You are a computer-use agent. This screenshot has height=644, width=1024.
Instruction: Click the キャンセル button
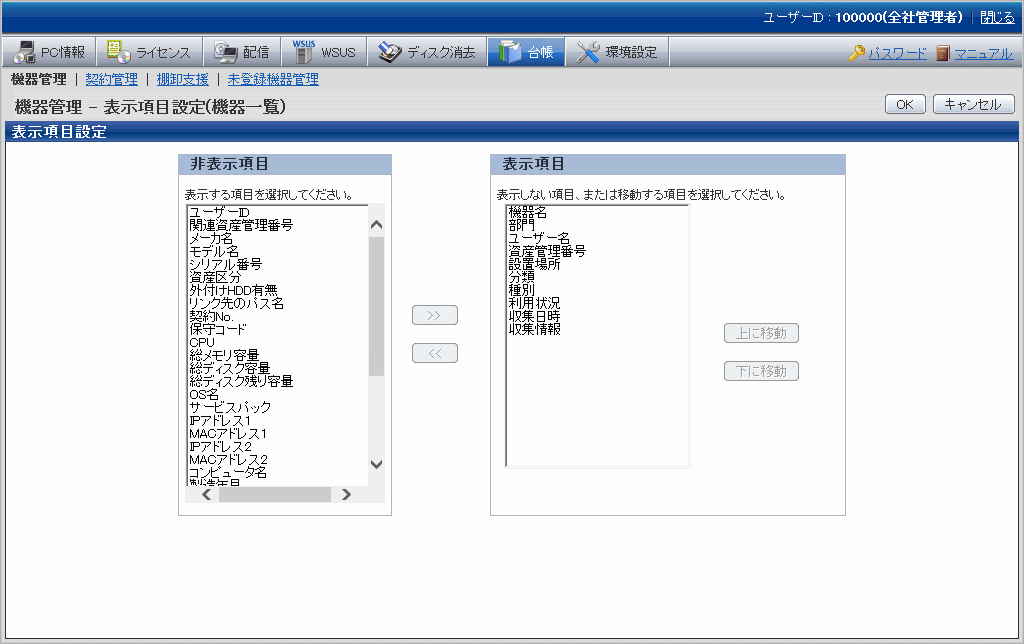[974, 104]
